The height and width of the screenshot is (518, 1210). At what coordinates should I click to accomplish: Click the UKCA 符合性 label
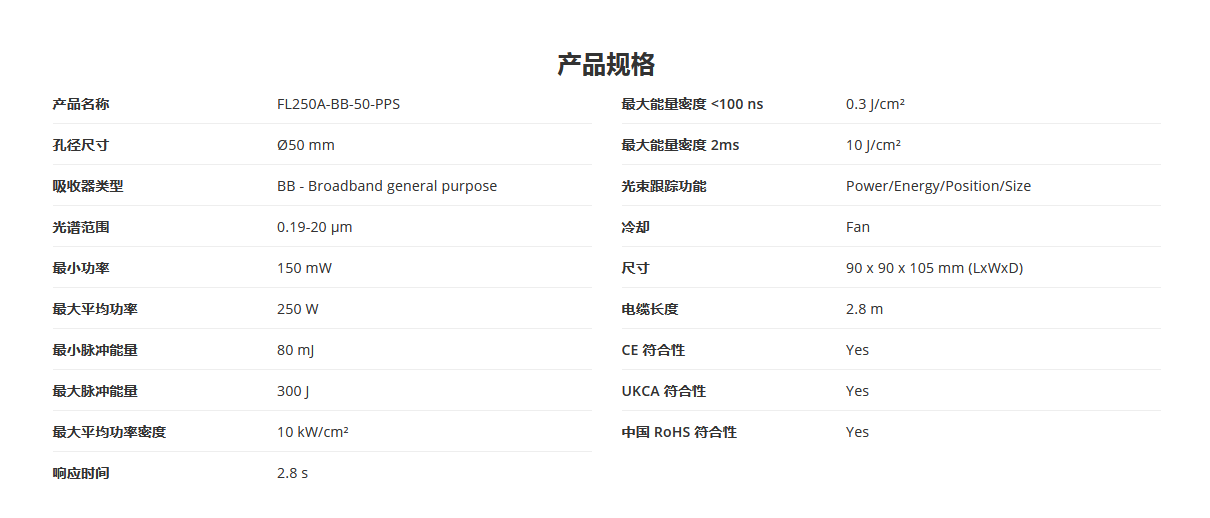(x=663, y=391)
